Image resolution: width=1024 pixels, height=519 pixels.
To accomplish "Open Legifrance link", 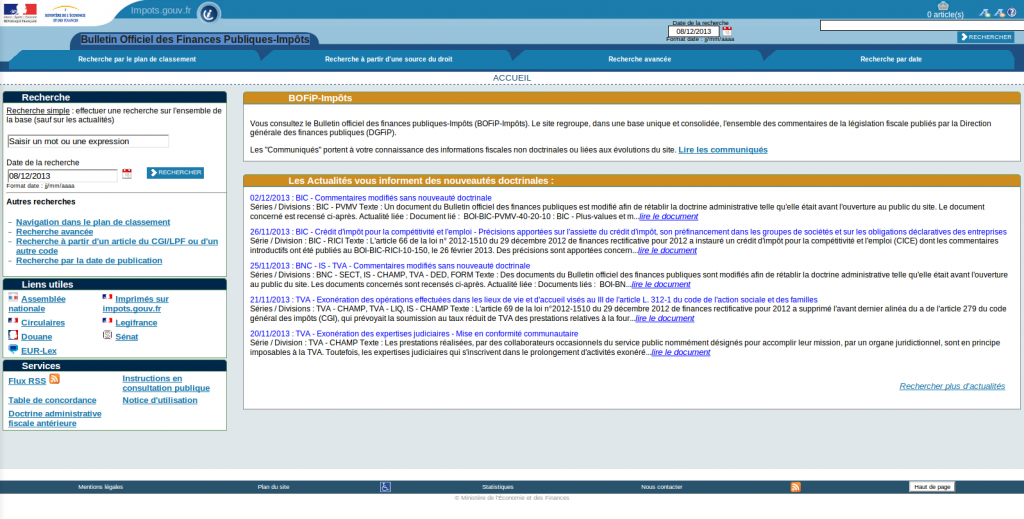I will click(x=136, y=323).
